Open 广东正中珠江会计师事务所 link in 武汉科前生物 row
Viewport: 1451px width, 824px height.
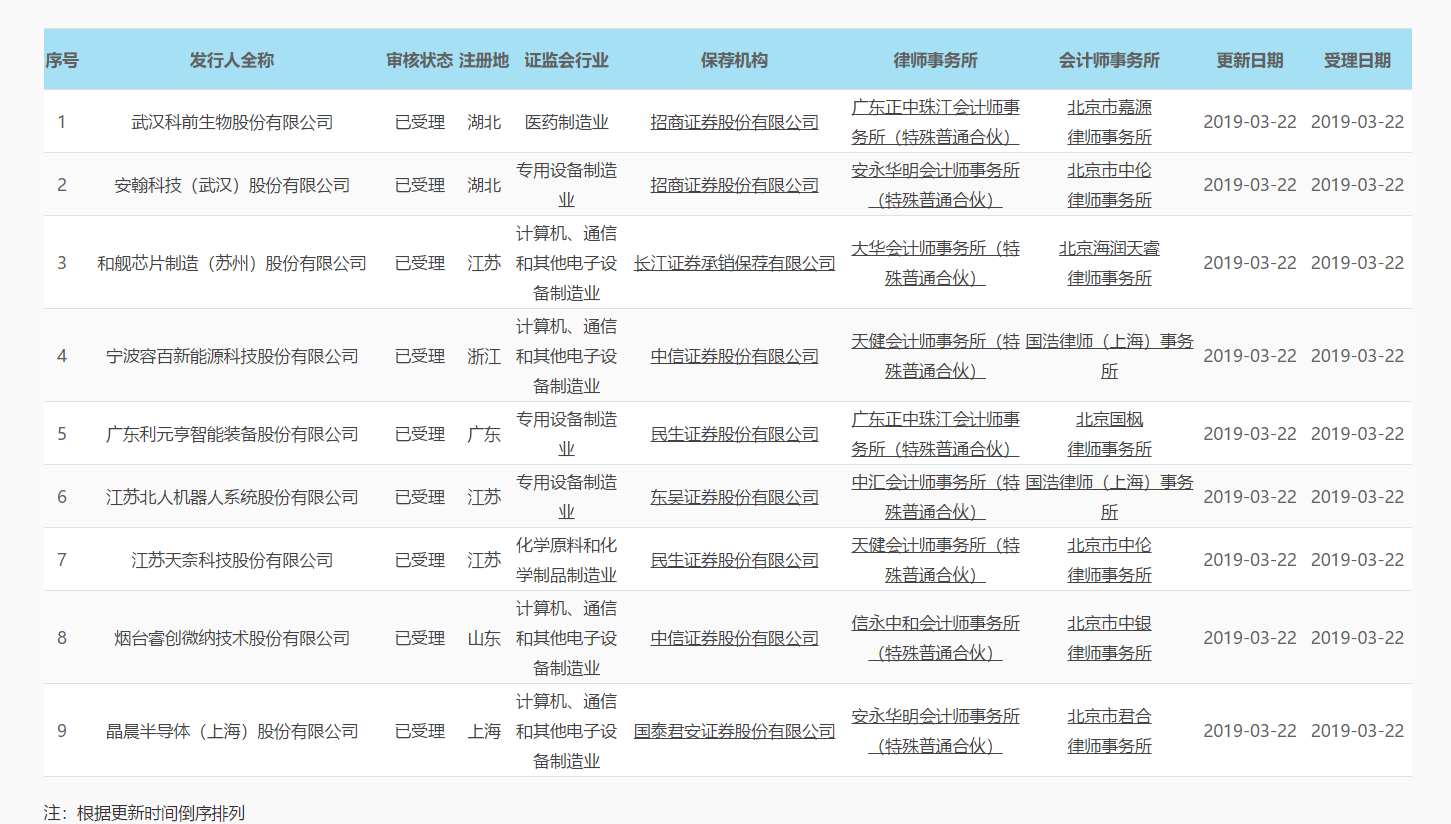pos(935,122)
